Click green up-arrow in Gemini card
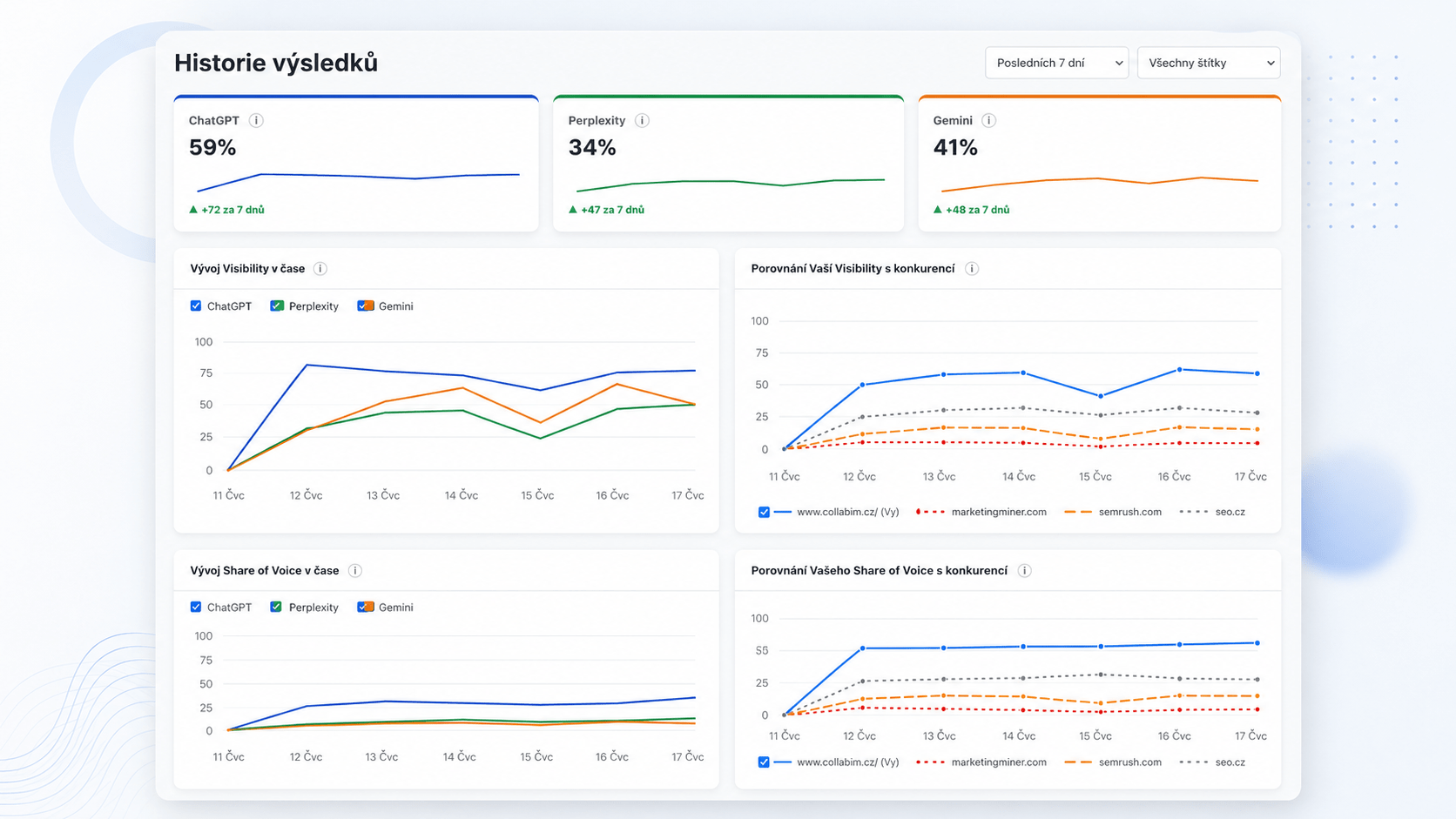1456x819 pixels. (x=938, y=210)
